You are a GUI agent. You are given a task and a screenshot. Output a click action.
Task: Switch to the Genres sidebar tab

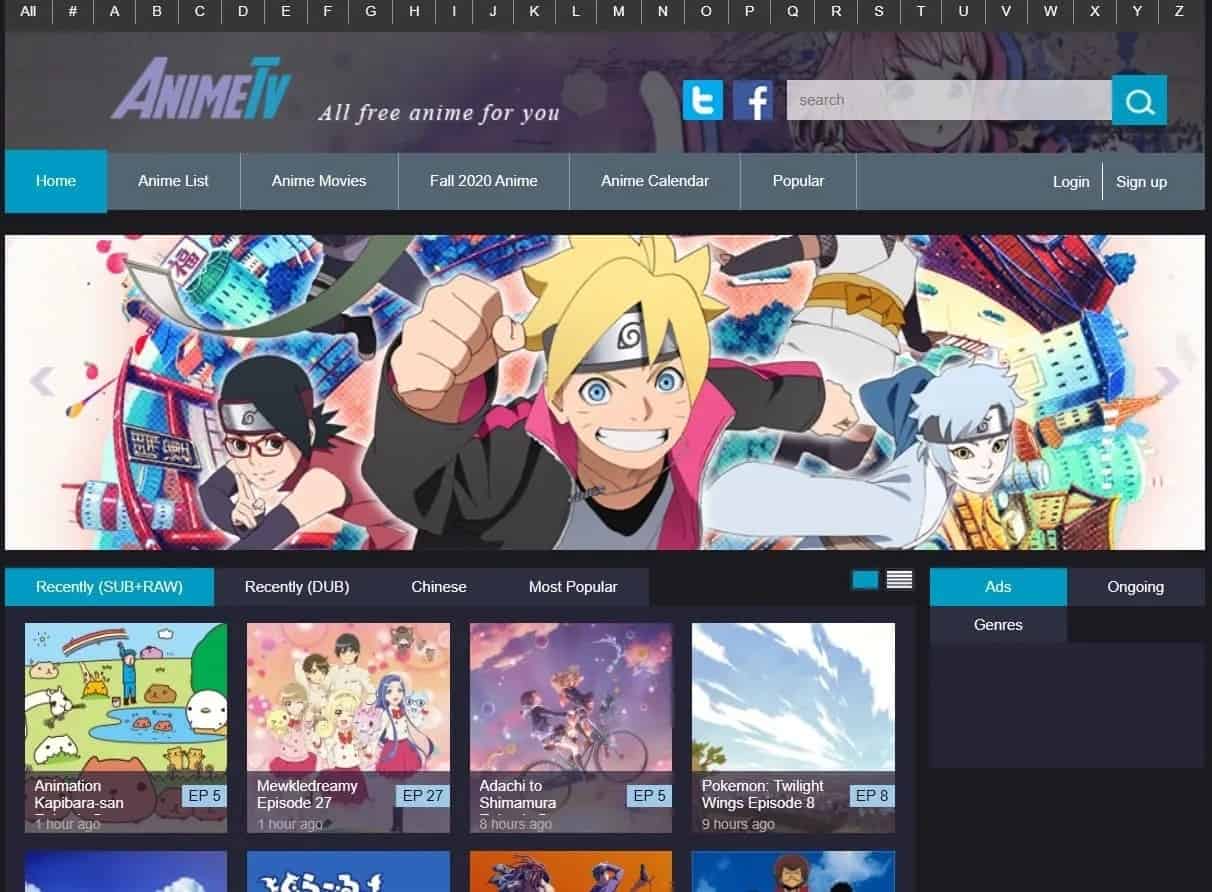[x=998, y=624]
